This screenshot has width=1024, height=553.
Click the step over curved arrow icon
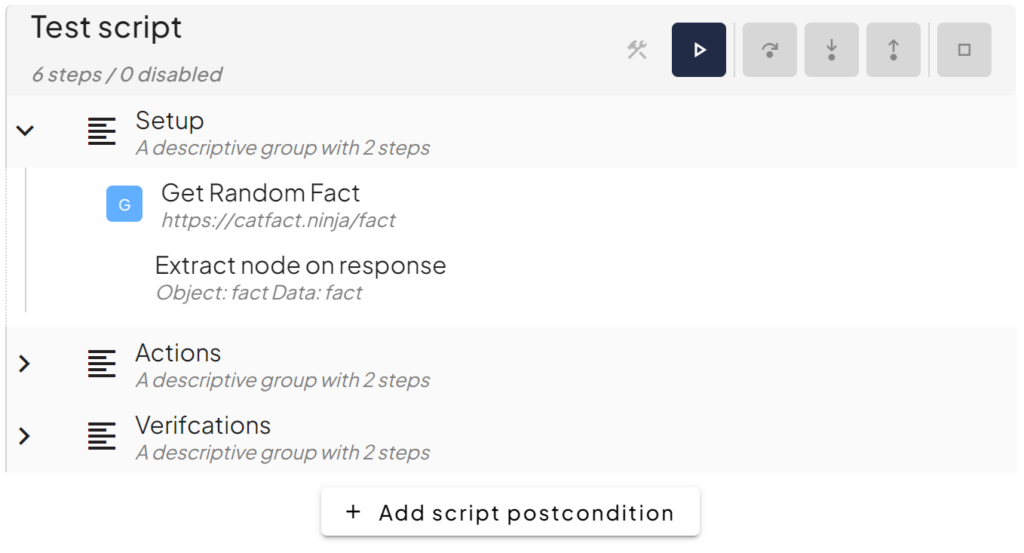[x=770, y=50]
